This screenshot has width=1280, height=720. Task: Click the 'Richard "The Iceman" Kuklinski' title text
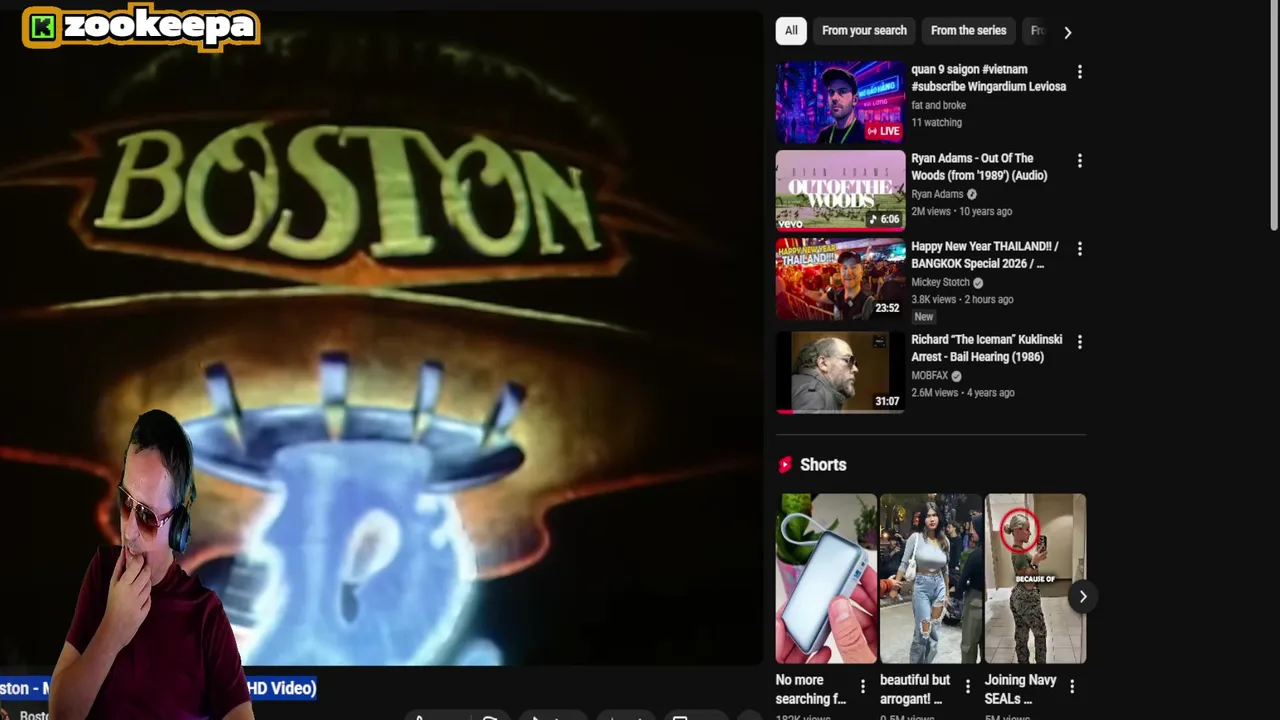click(x=986, y=348)
